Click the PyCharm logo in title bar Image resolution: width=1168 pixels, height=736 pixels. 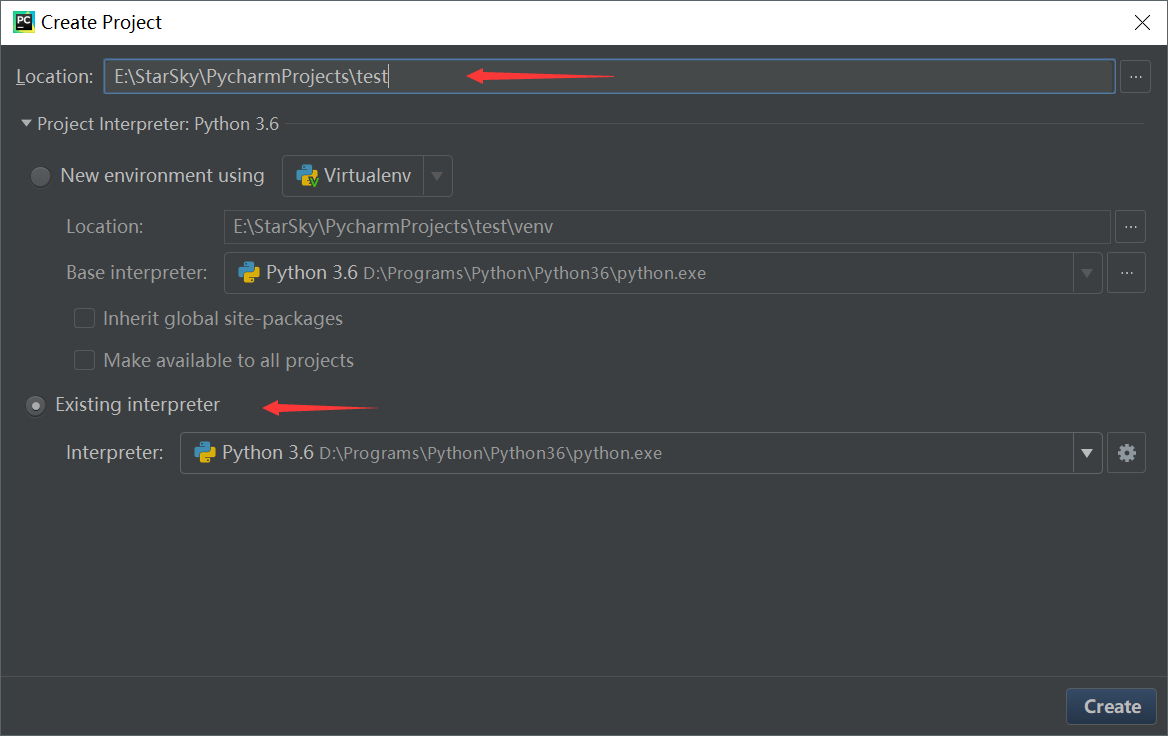[x=24, y=22]
